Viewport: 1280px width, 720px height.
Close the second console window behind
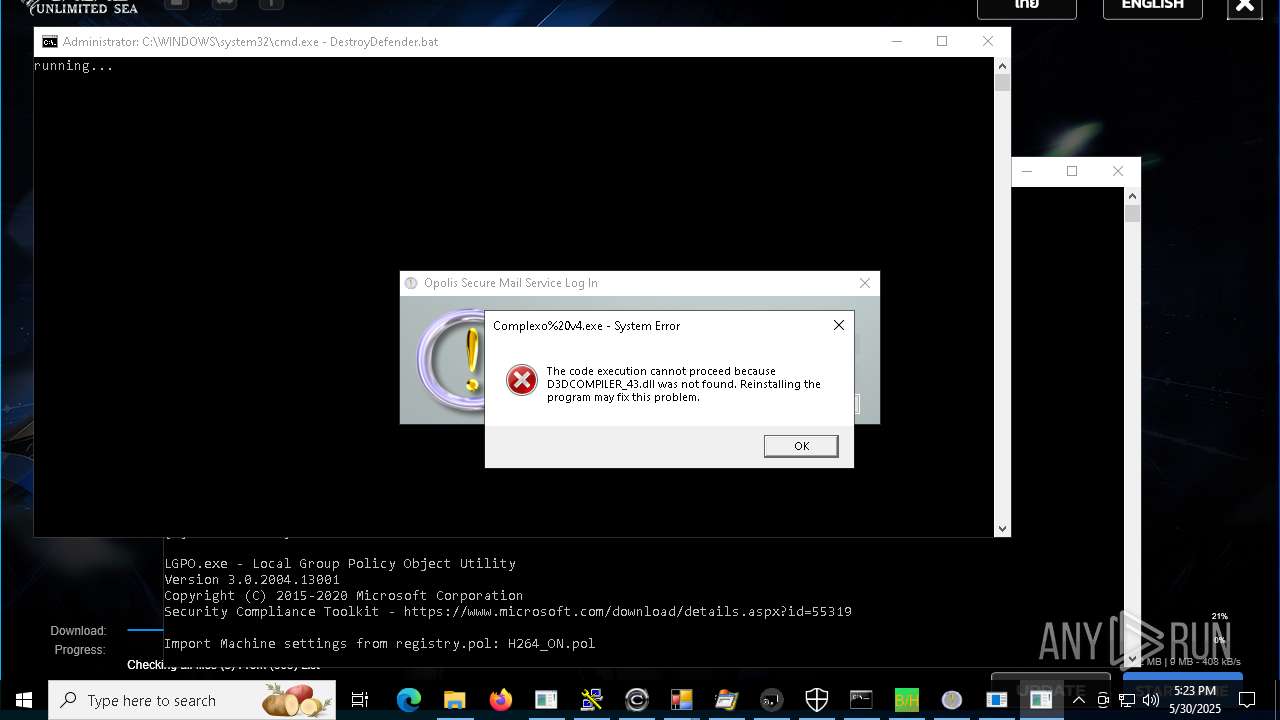1118,171
